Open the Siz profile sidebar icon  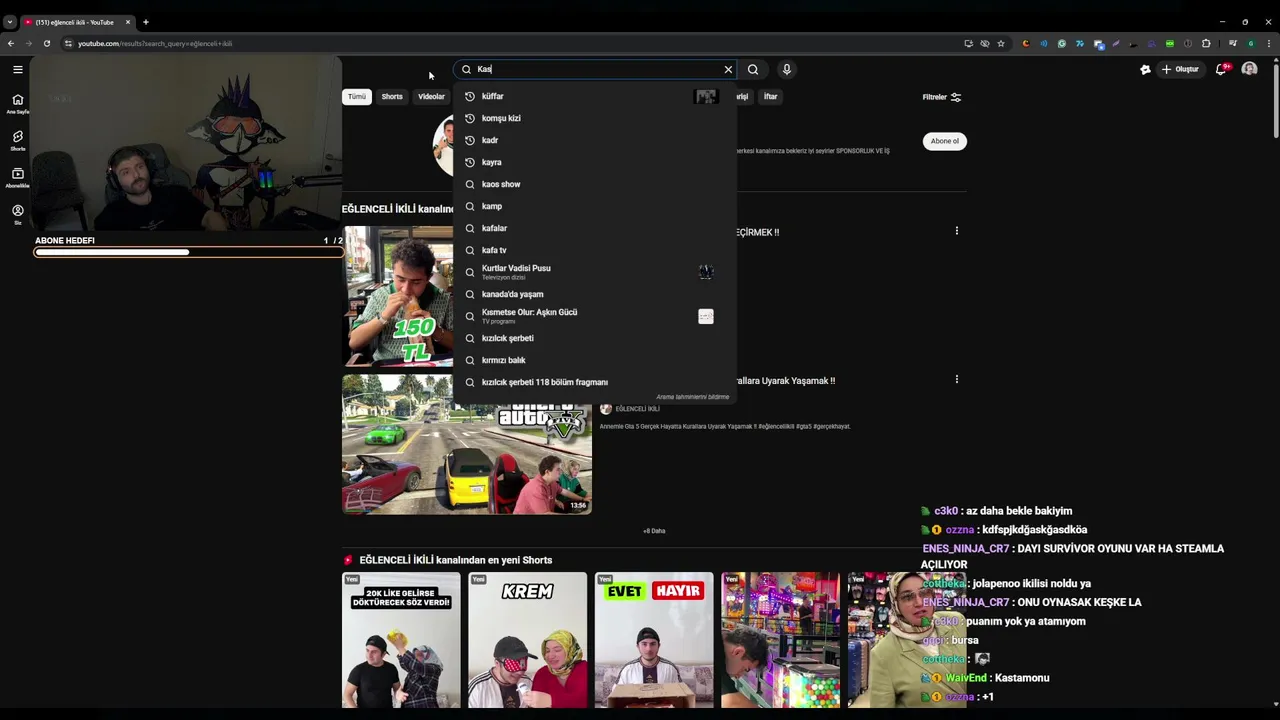pos(18,214)
